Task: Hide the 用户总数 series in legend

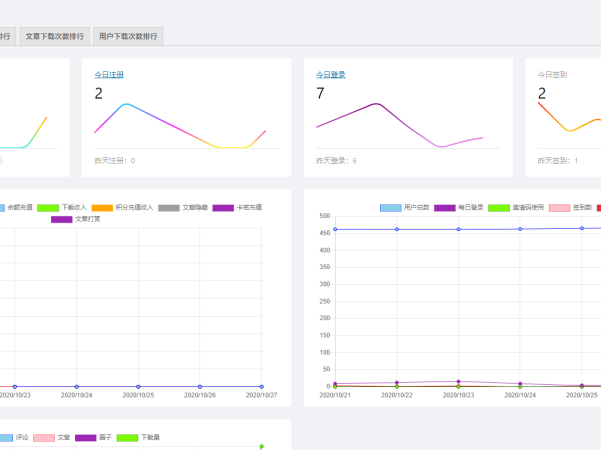Action: click(x=391, y=207)
